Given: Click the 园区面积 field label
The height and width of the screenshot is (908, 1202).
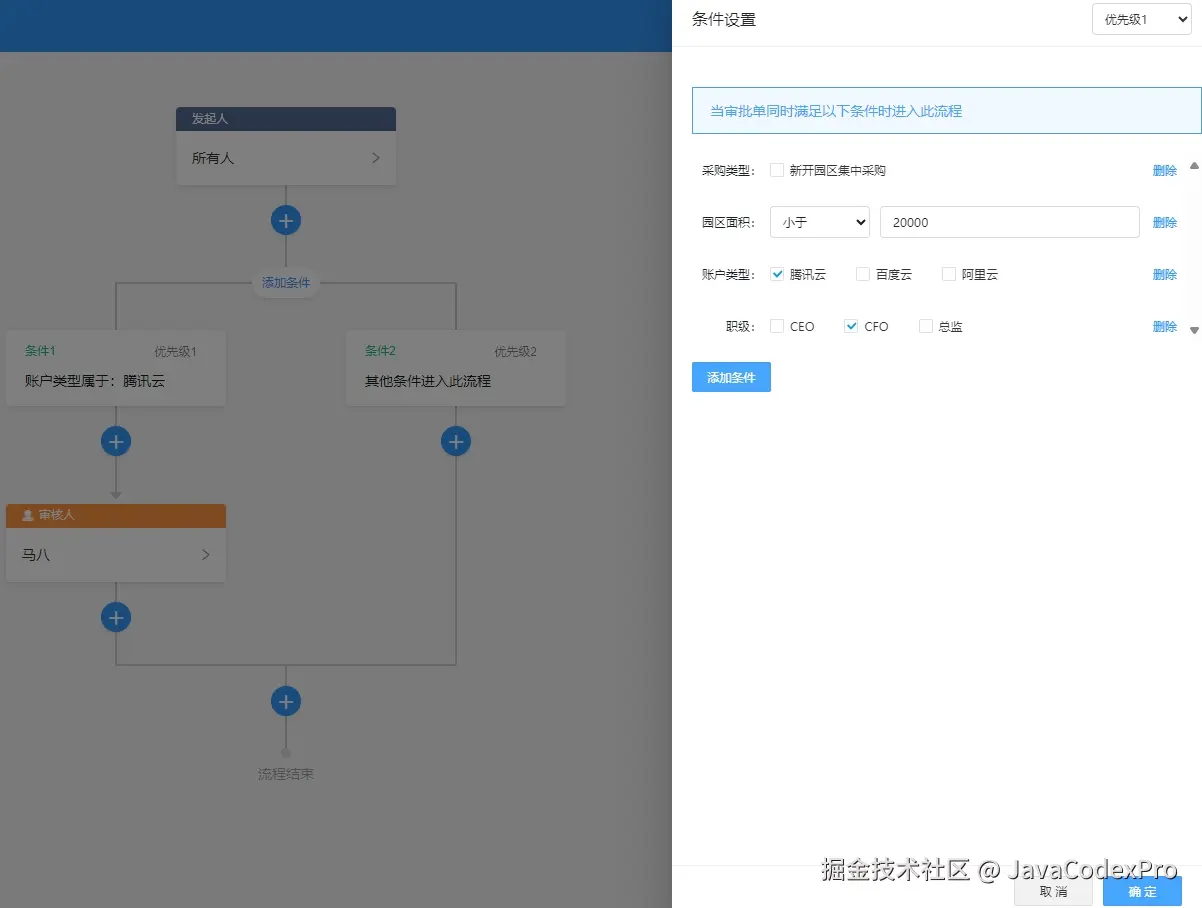Looking at the screenshot, I should tap(728, 222).
